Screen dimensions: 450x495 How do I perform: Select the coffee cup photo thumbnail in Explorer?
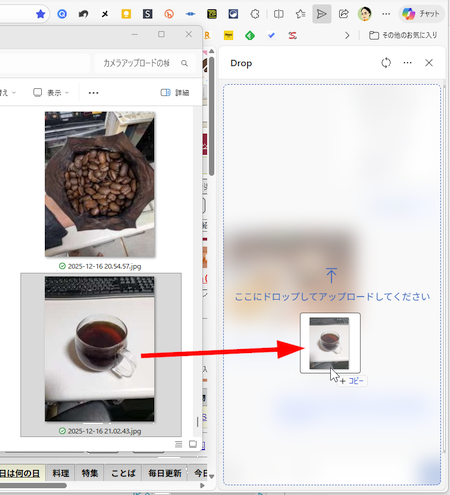pyautogui.click(x=100, y=349)
